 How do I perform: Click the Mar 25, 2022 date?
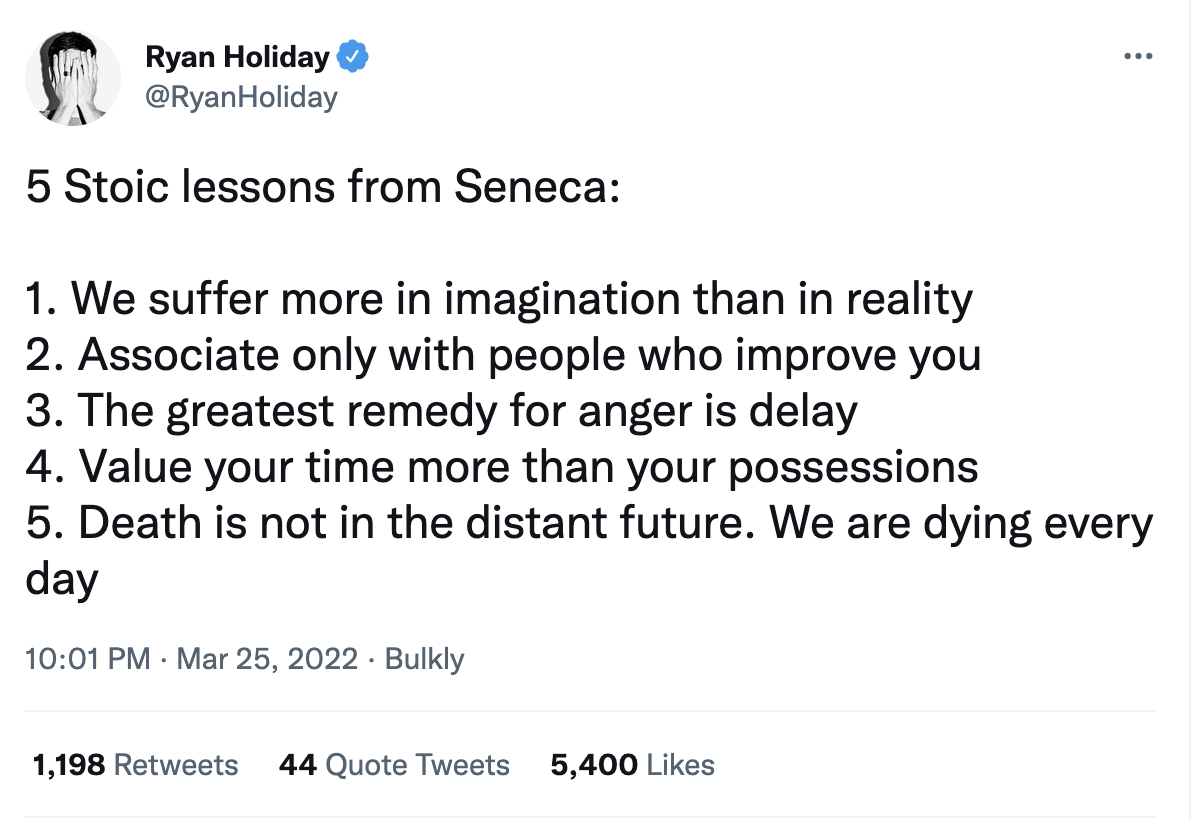click(x=266, y=660)
